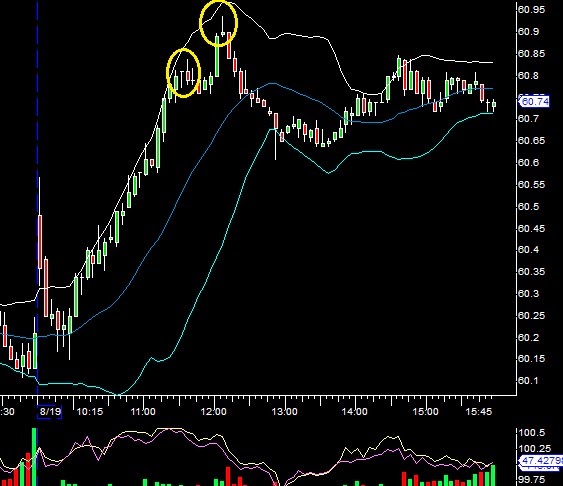Viewport: 563px width, 486px height.
Task: Click the 60.8 price axis label
Action: point(528,76)
